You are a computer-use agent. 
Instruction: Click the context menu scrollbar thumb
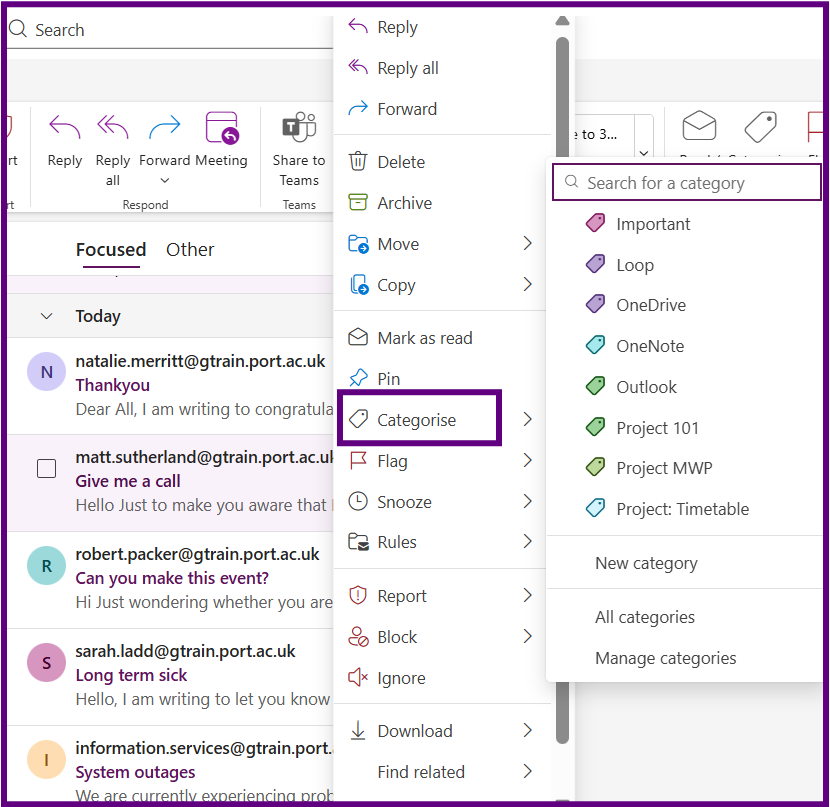pyautogui.click(x=563, y=389)
